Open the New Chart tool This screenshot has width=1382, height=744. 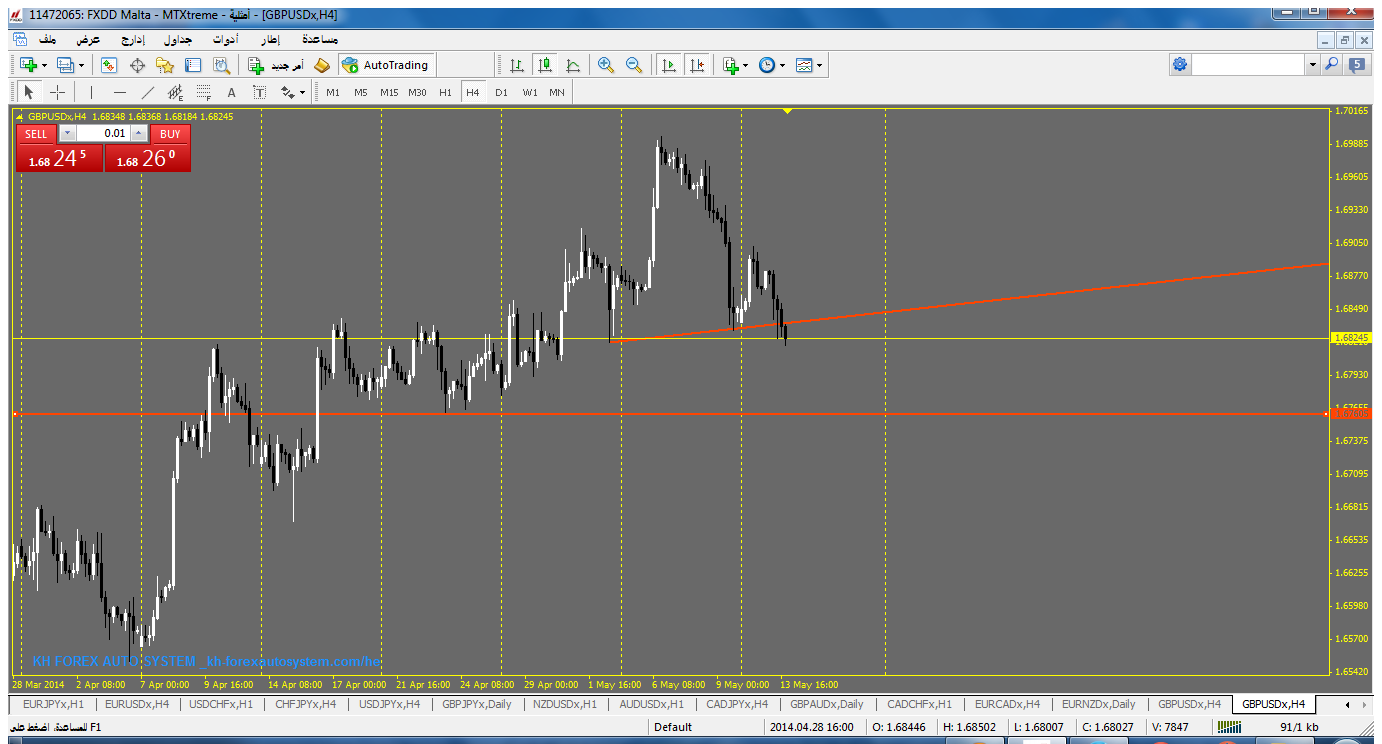[29, 65]
